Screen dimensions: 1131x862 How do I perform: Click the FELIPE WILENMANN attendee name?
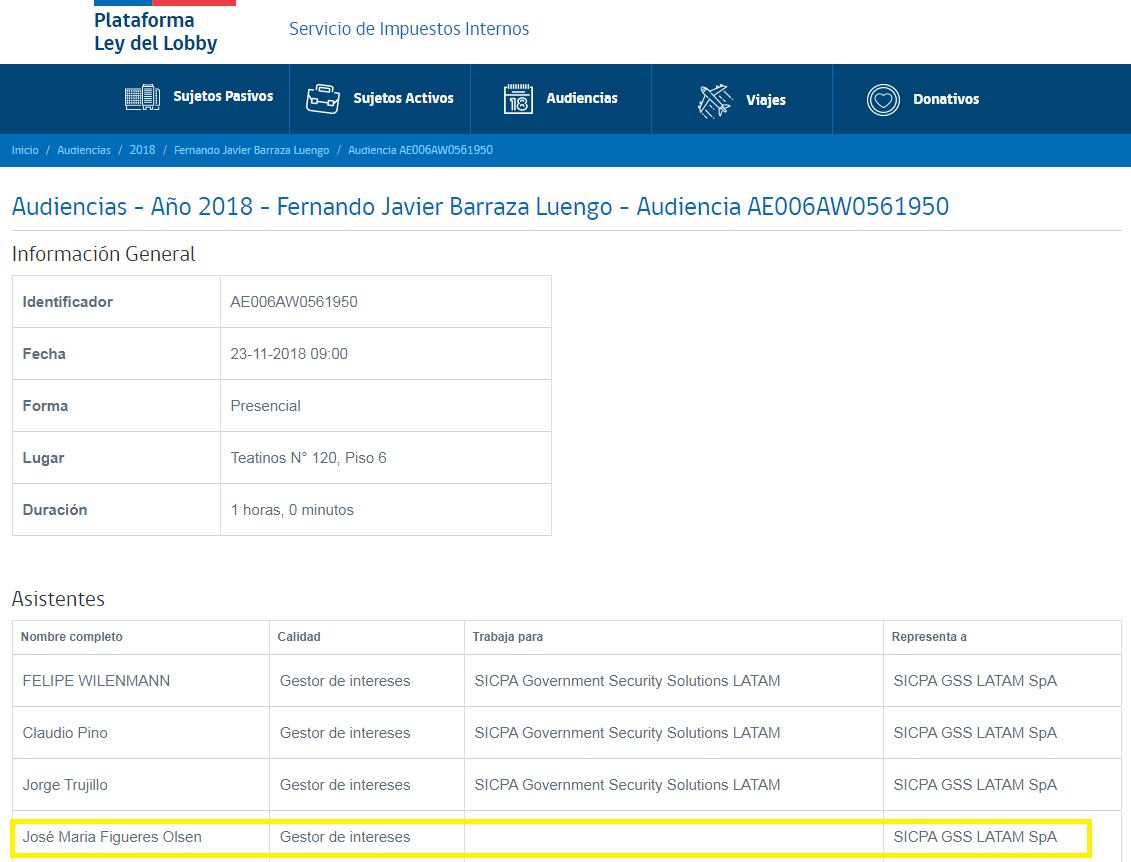(96, 681)
